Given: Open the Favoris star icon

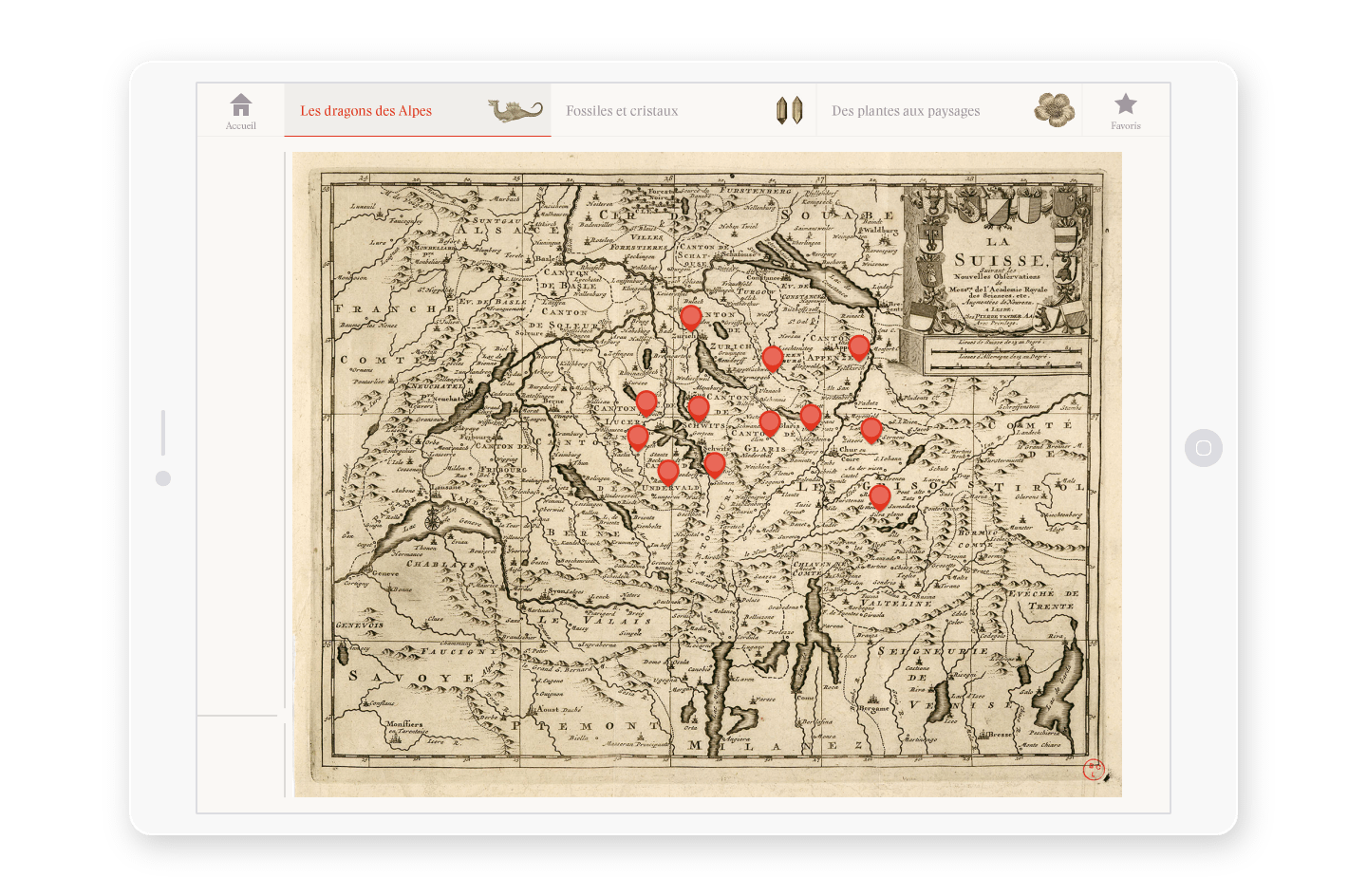Looking at the screenshot, I should click(x=1126, y=111).
